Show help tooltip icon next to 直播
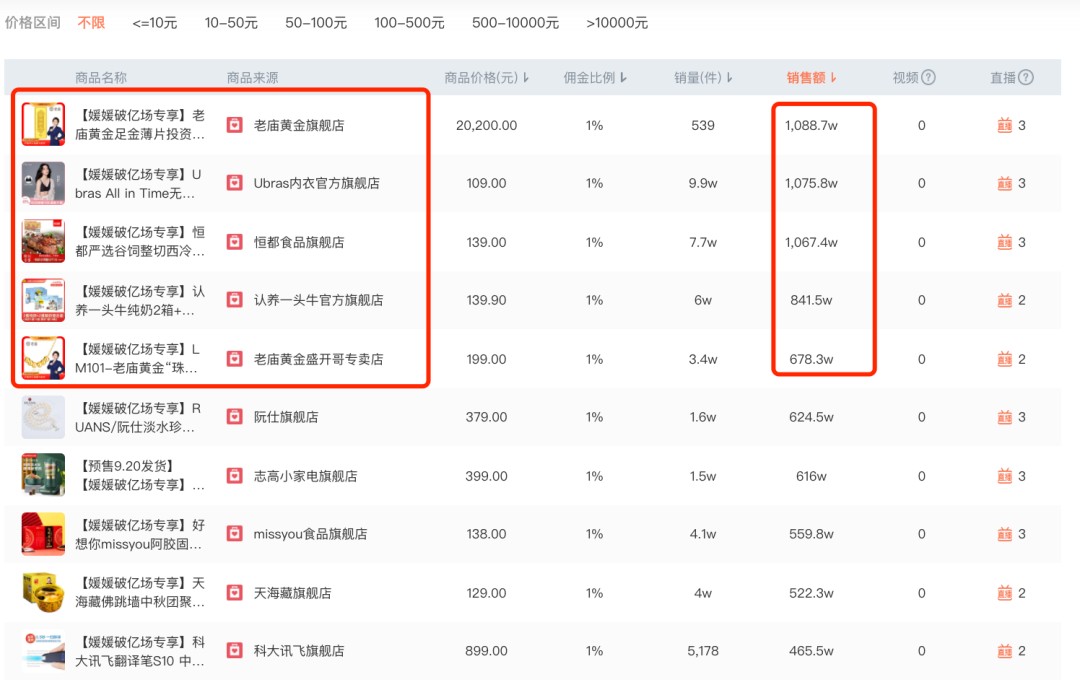This screenshot has height=690, width=1080. 1026,77
